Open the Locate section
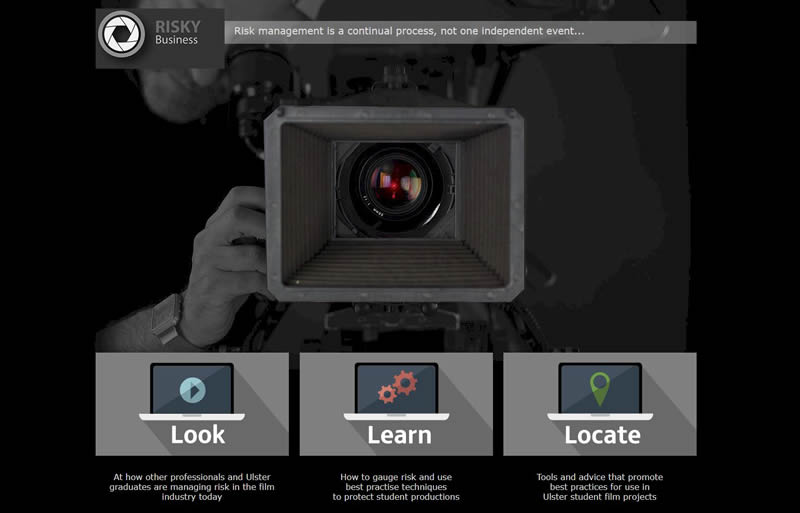The height and width of the screenshot is (513, 800). [600, 404]
